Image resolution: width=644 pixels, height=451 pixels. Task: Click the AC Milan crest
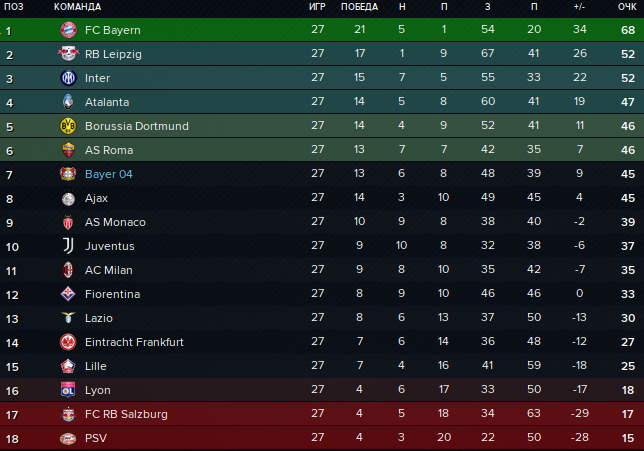[x=68, y=270]
